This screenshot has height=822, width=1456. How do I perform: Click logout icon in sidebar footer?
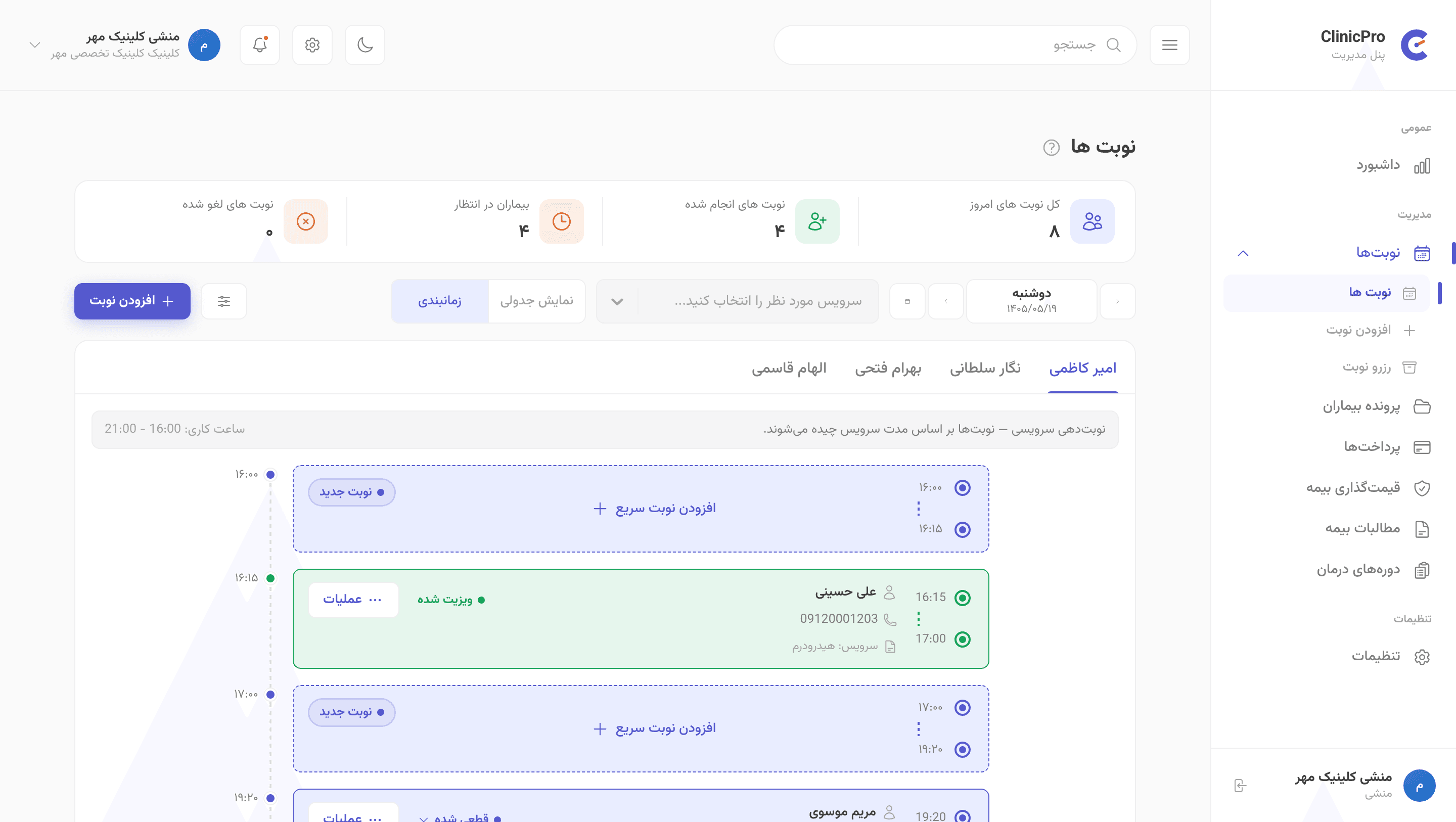[1240, 786]
